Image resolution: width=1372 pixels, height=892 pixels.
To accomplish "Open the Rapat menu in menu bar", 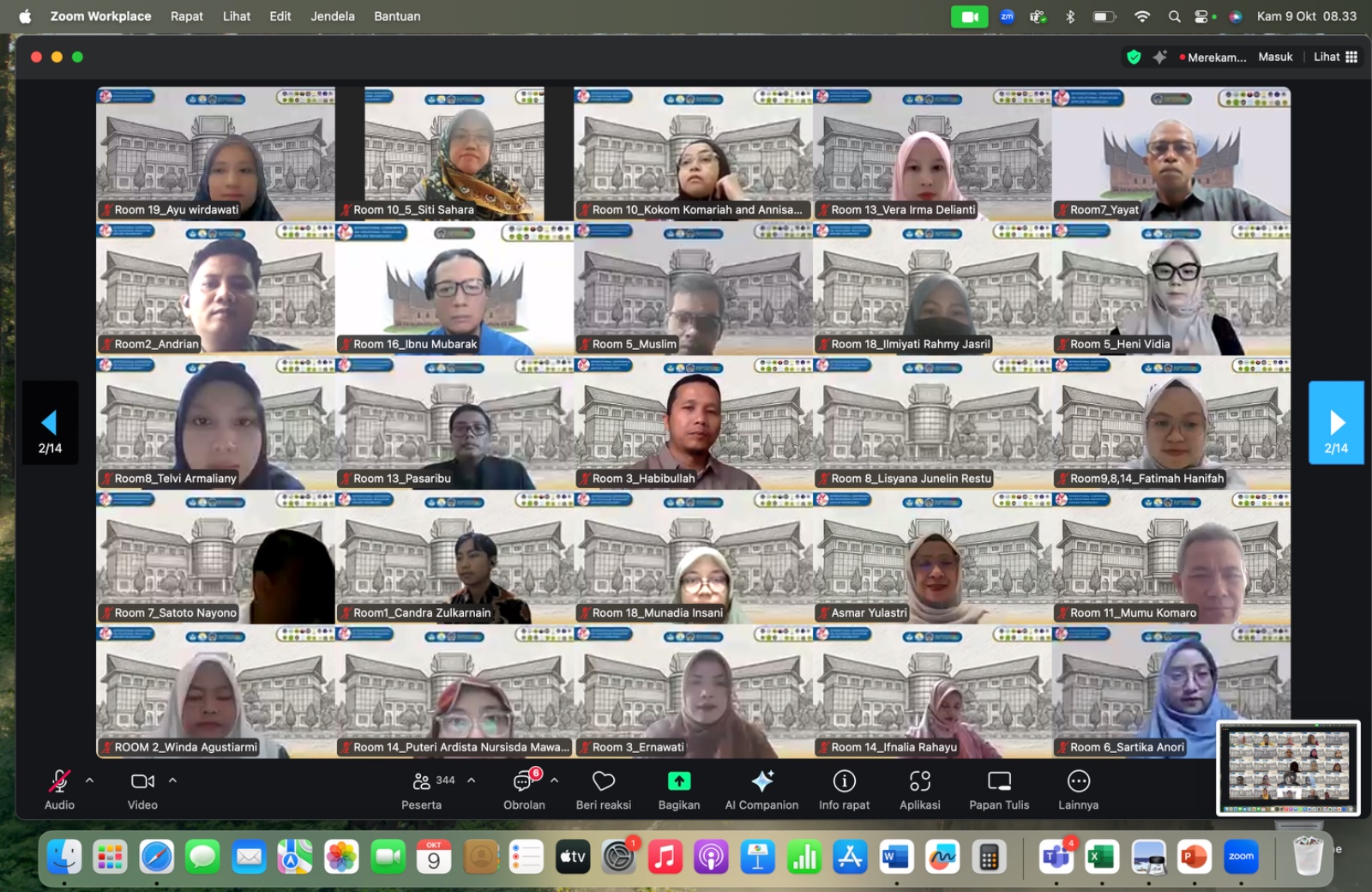I will coord(186,16).
